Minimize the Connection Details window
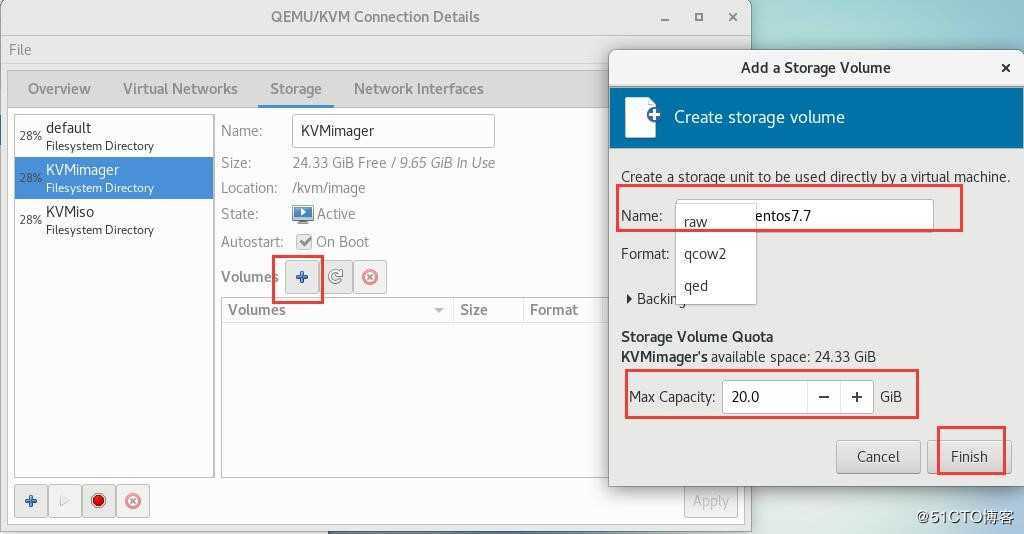1024x534 pixels. pyautogui.click(x=665, y=18)
